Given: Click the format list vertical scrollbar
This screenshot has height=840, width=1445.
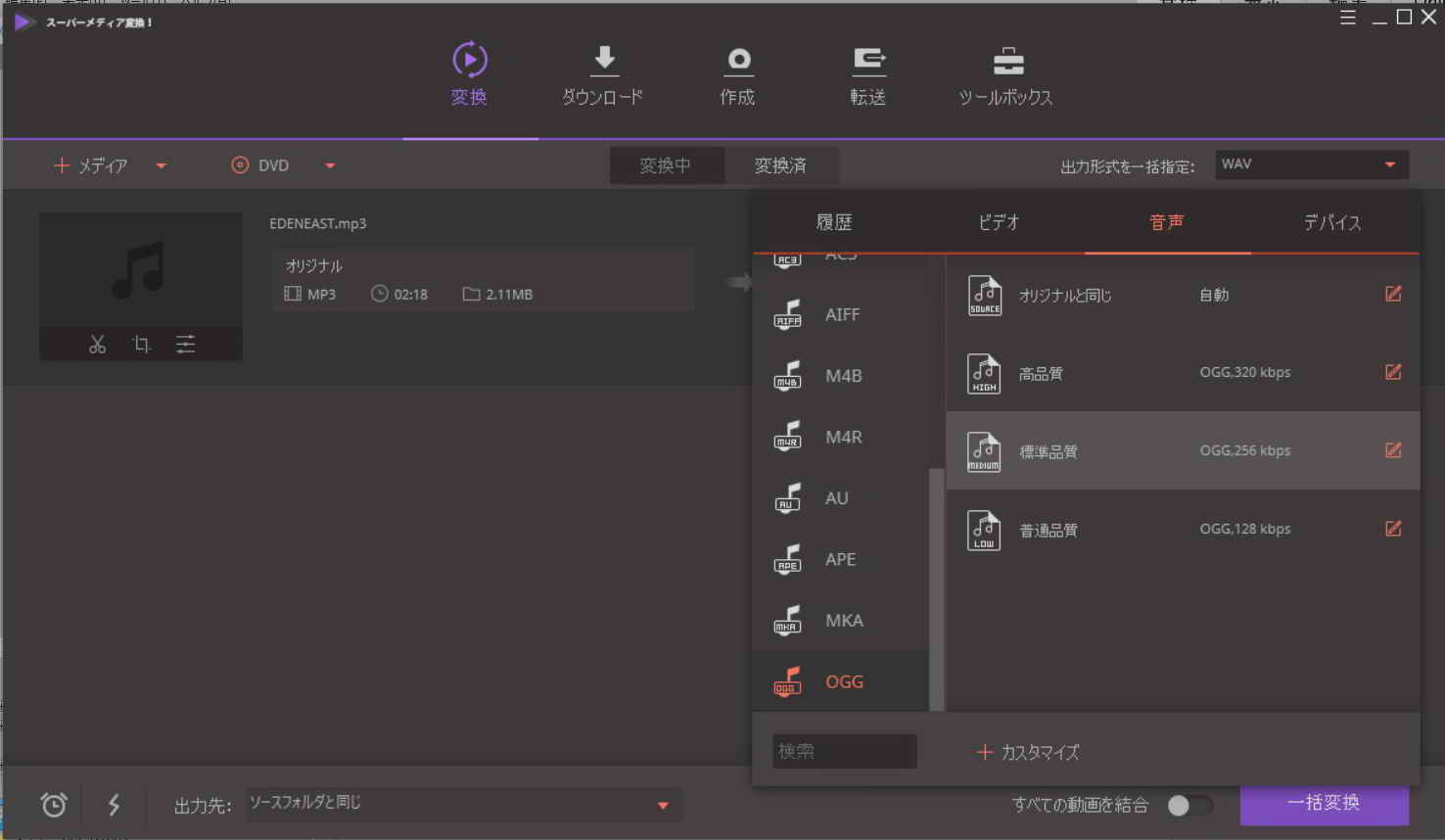Looking at the screenshot, I should [x=936, y=587].
